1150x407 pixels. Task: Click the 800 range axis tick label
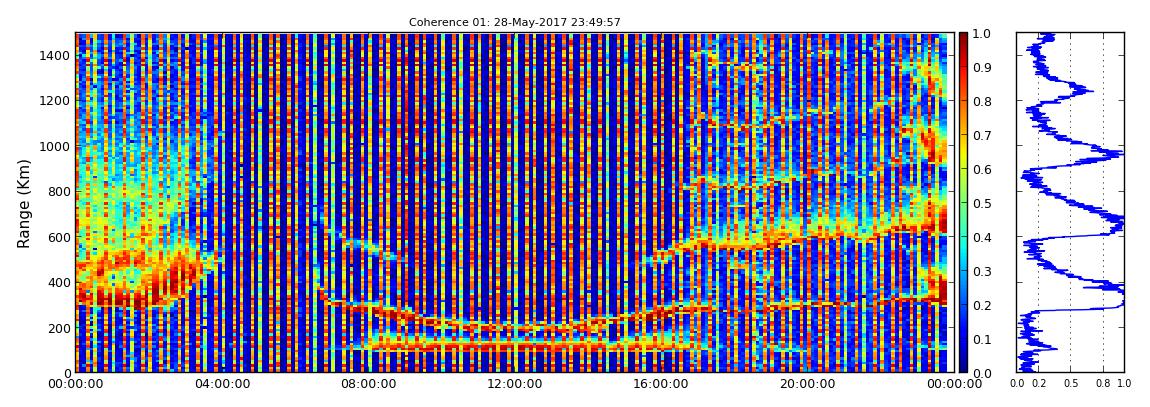tap(59, 192)
